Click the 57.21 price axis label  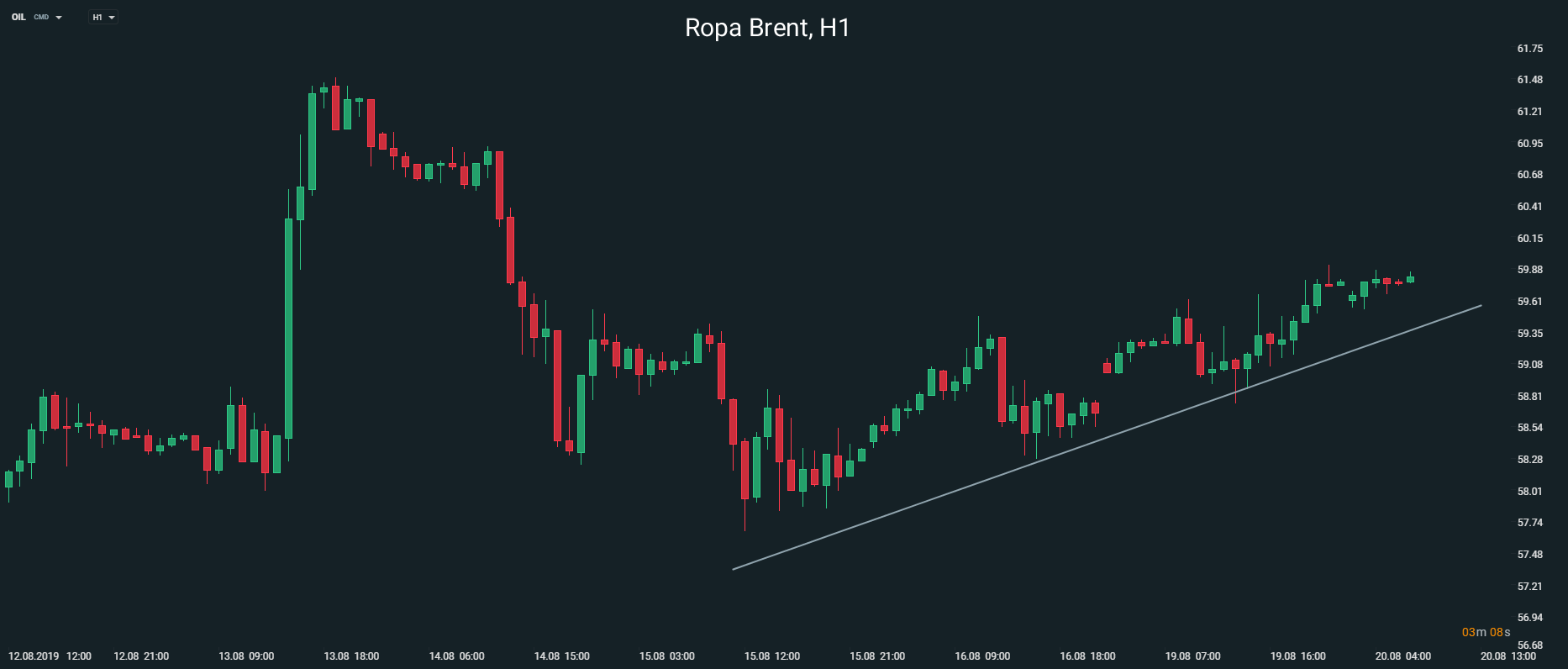pos(1529,587)
